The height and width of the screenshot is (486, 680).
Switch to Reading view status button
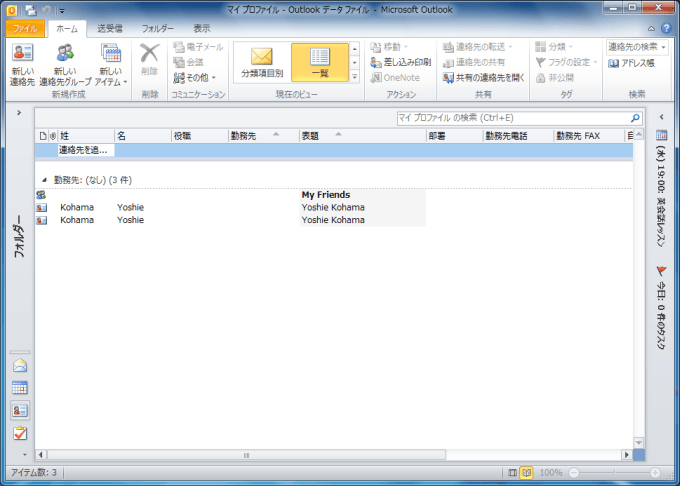[526, 473]
